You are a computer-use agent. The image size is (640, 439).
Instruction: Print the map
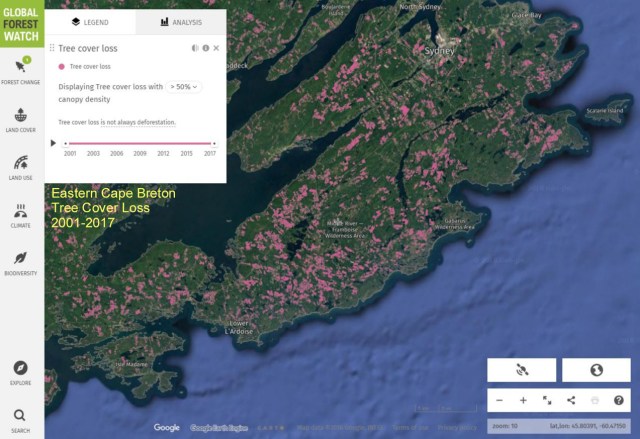(x=595, y=400)
